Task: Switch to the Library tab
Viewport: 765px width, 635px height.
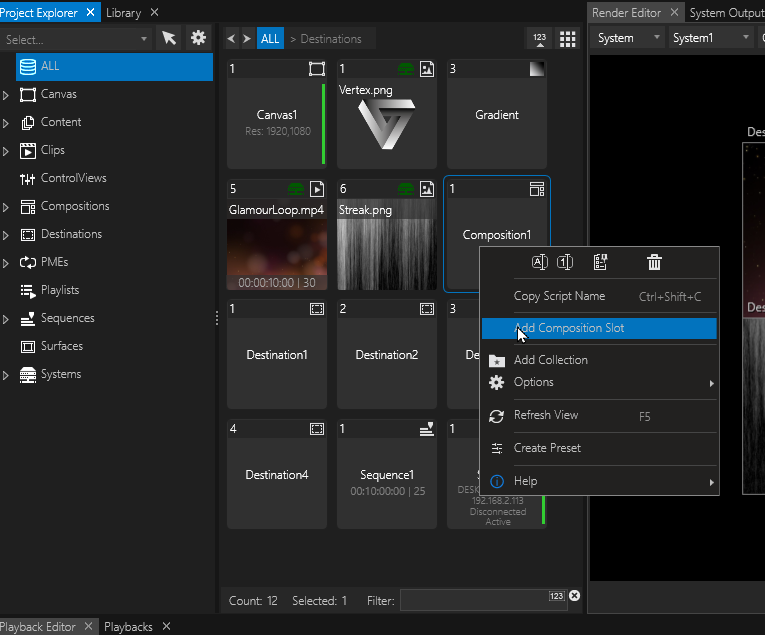Action: coord(123,13)
